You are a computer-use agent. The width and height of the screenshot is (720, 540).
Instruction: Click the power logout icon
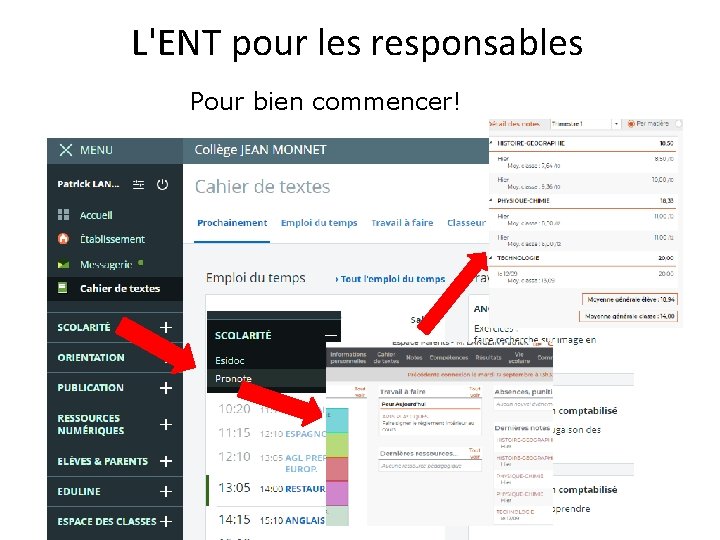(163, 185)
